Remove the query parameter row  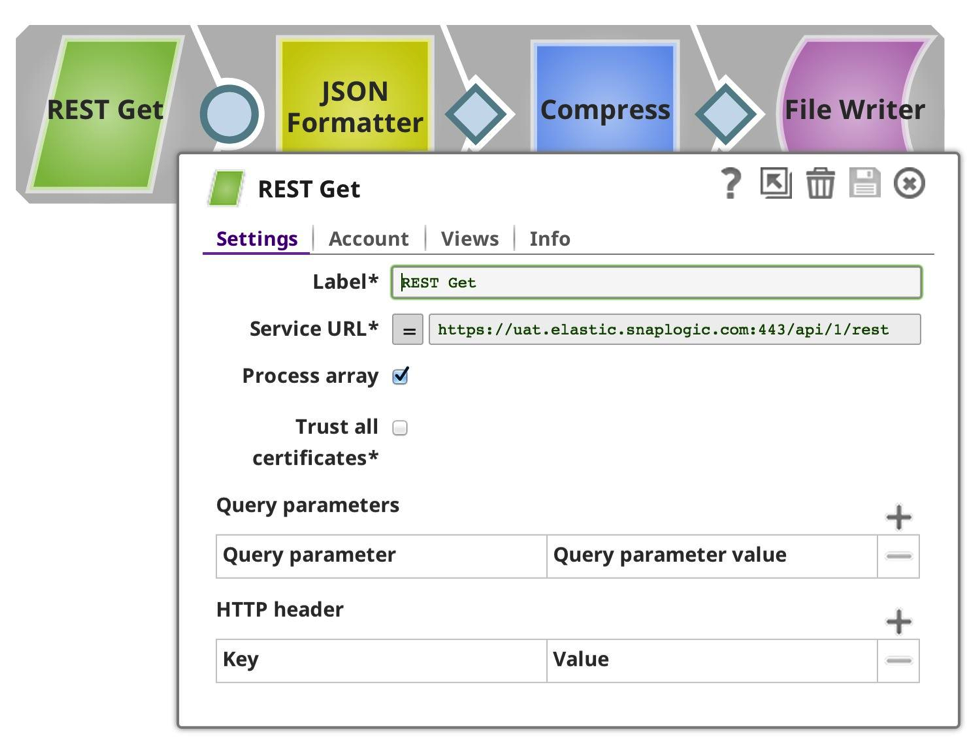click(x=899, y=556)
